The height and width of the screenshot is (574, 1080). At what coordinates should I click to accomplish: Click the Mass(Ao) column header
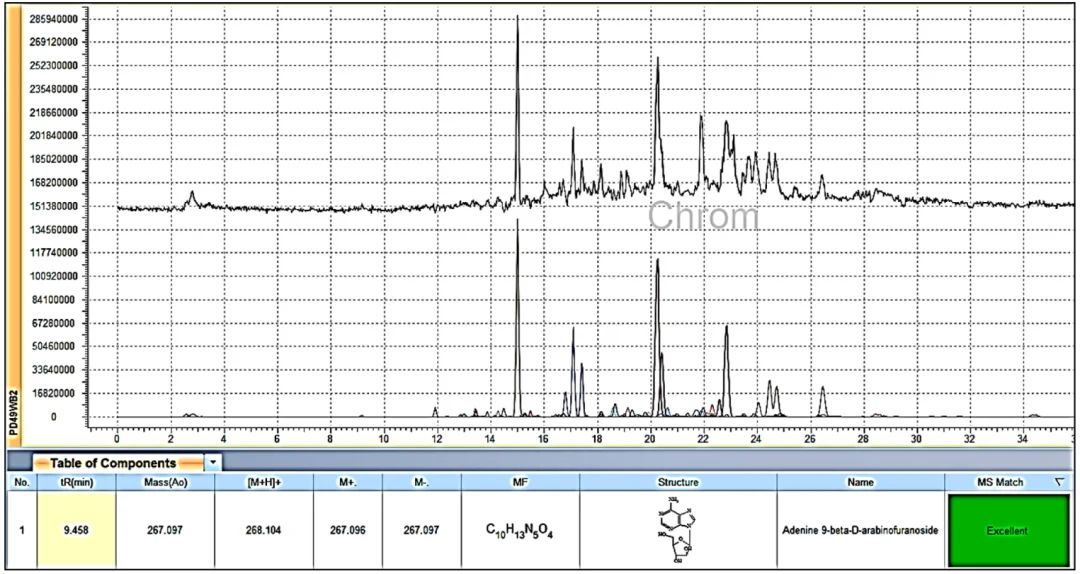165,482
